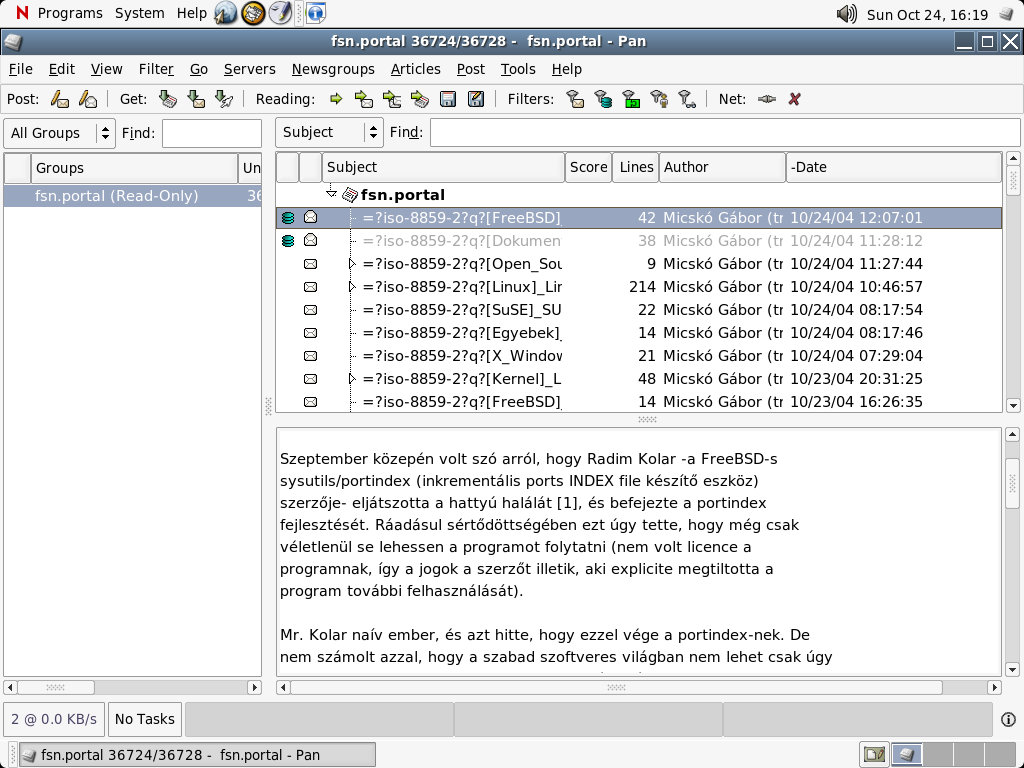Click Pan taskbar button in bottom panel

[197, 755]
